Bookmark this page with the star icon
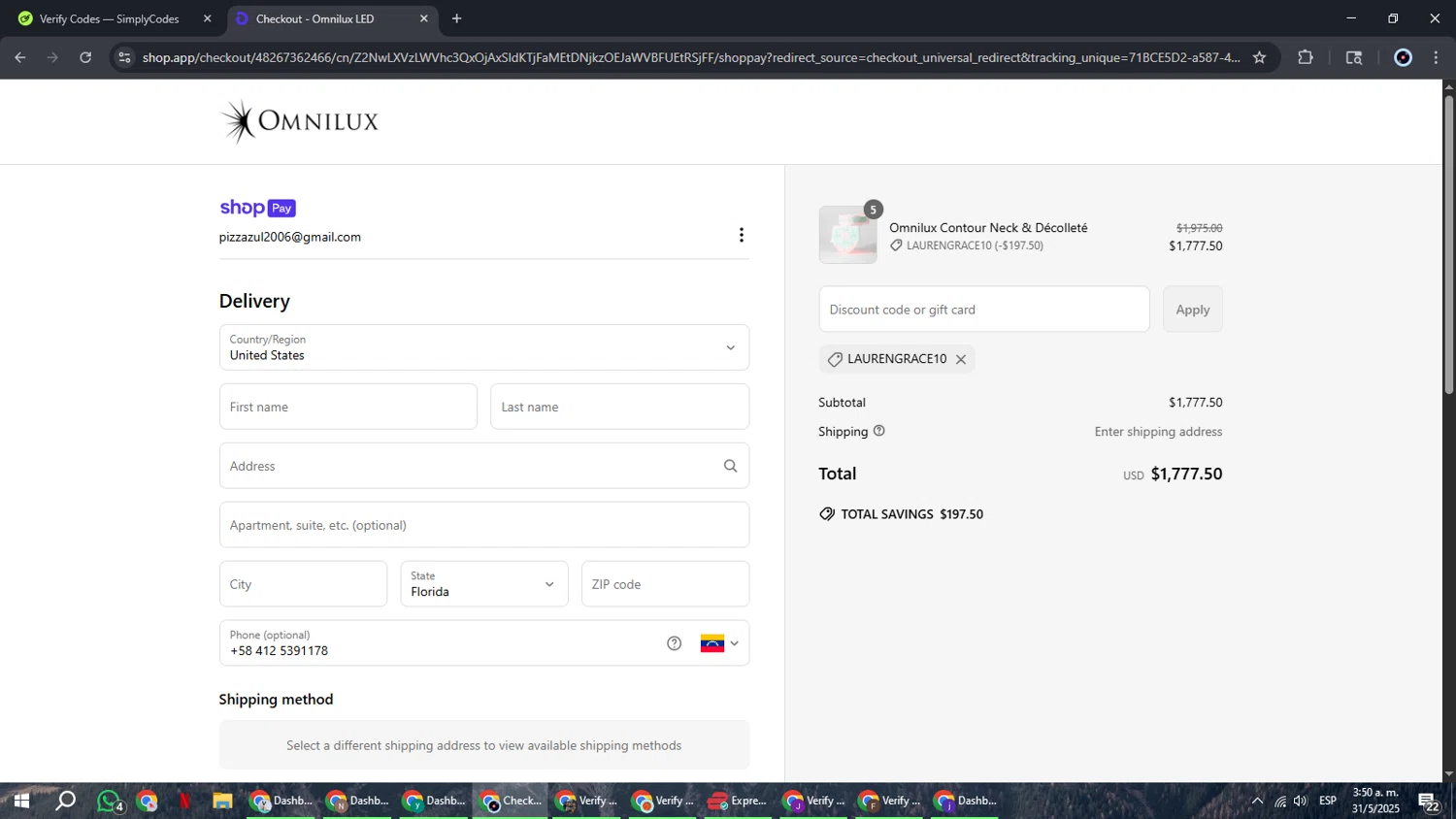Screen dimensions: 1456x819 pyautogui.click(x=1259, y=57)
